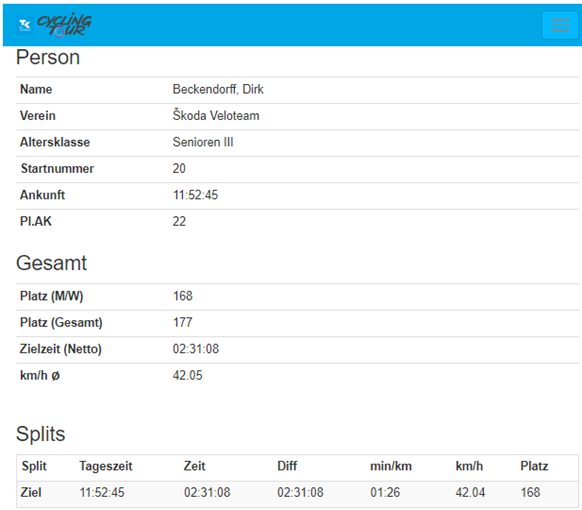
Task: Click the min/km column header
Action: point(391,466)
